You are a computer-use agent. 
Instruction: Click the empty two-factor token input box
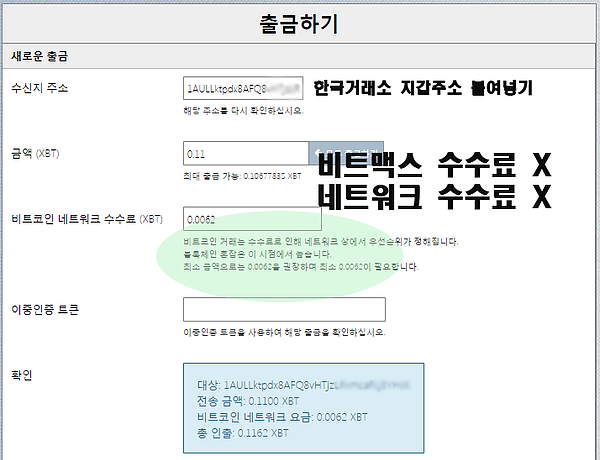click(284, 310)
